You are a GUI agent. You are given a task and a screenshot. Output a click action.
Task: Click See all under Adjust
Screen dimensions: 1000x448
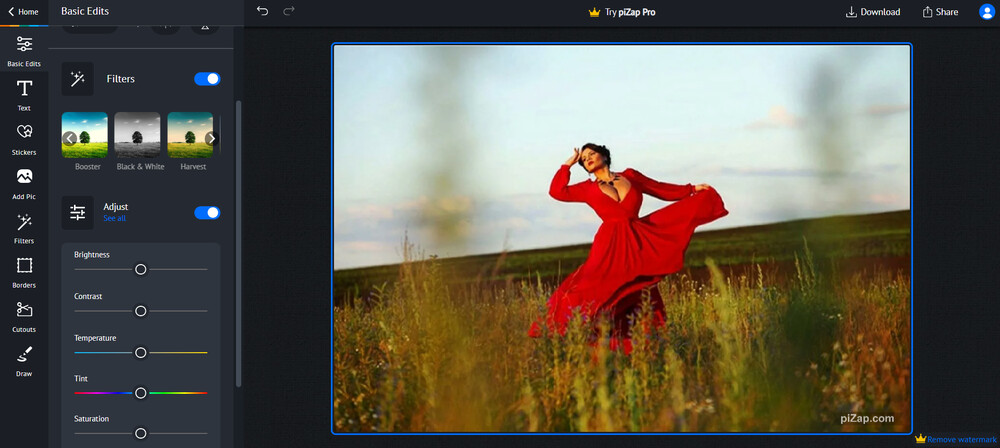tap(115, 218)
